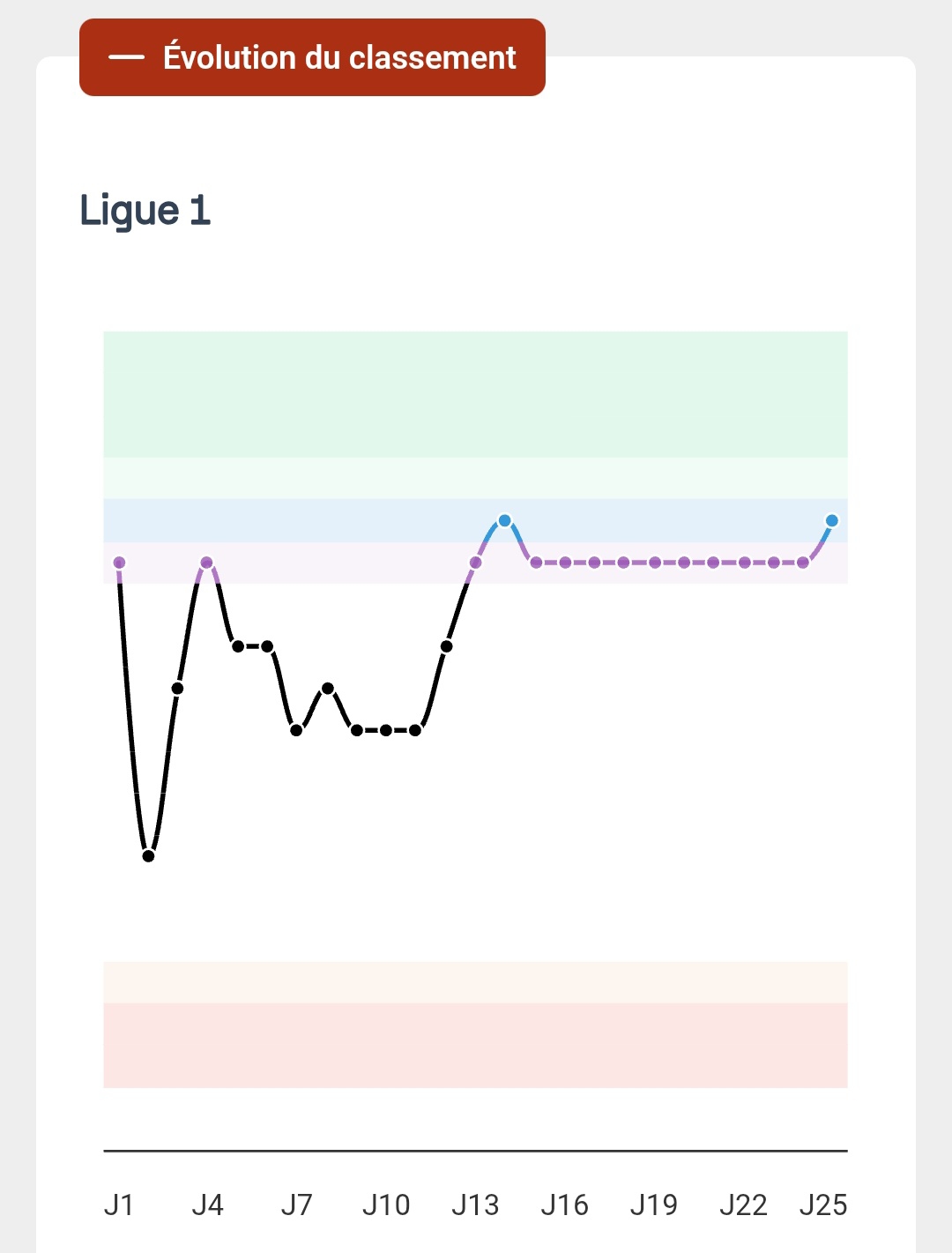Click the J25 axis label
Screen dimensions: 952x1253
pos(823,1205)
